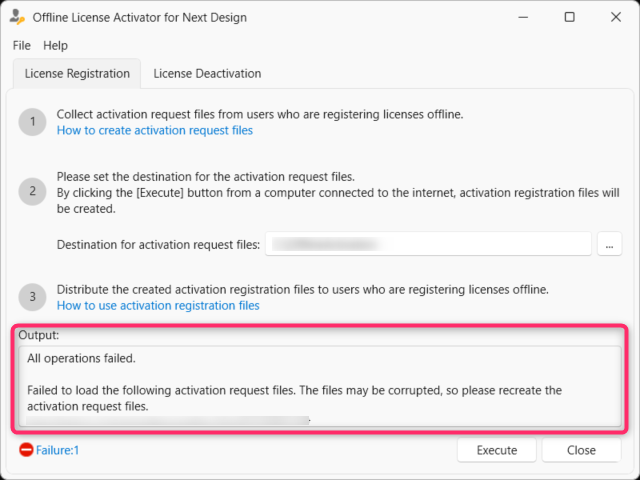
Task: Click the 'Output:' label
Action: (39, 335)
